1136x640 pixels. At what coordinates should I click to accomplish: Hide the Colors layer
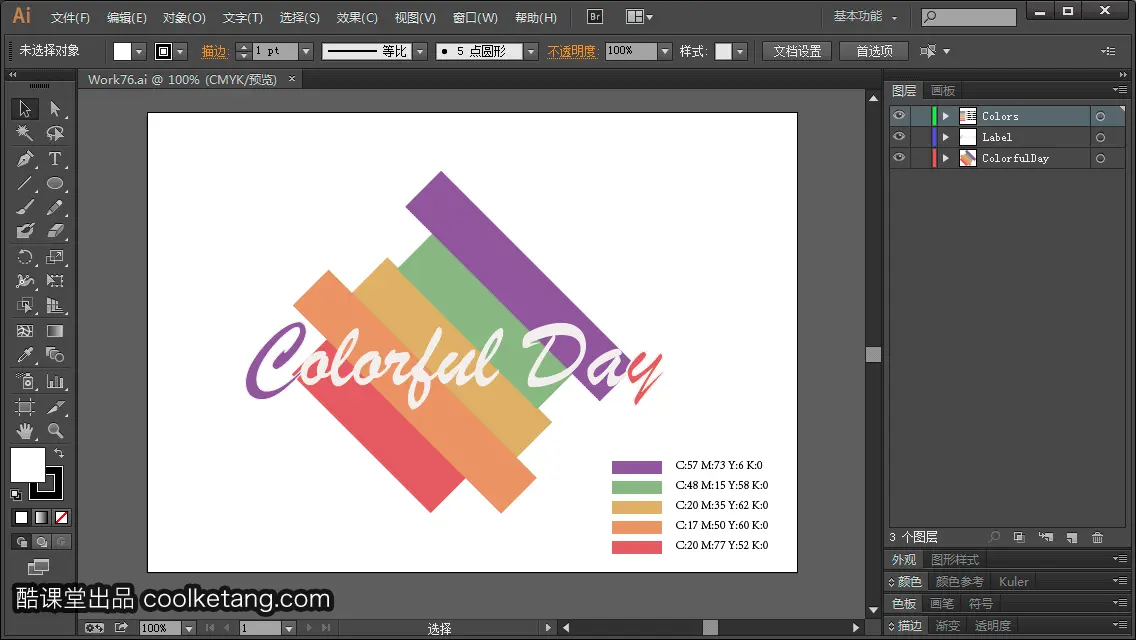point(899,115)
